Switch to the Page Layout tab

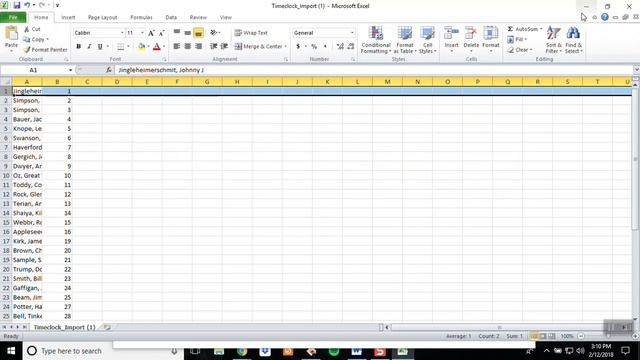[102, 18]
